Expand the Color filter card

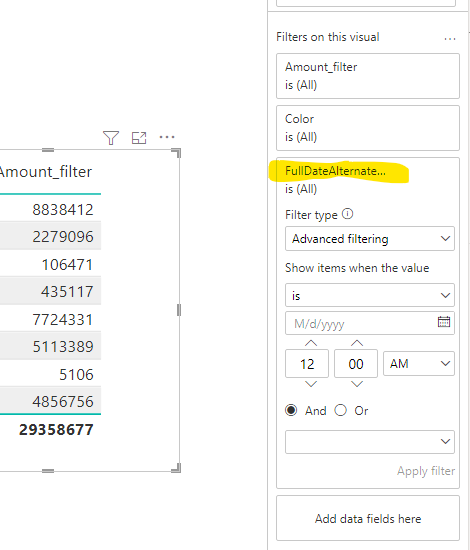point(368,128)
